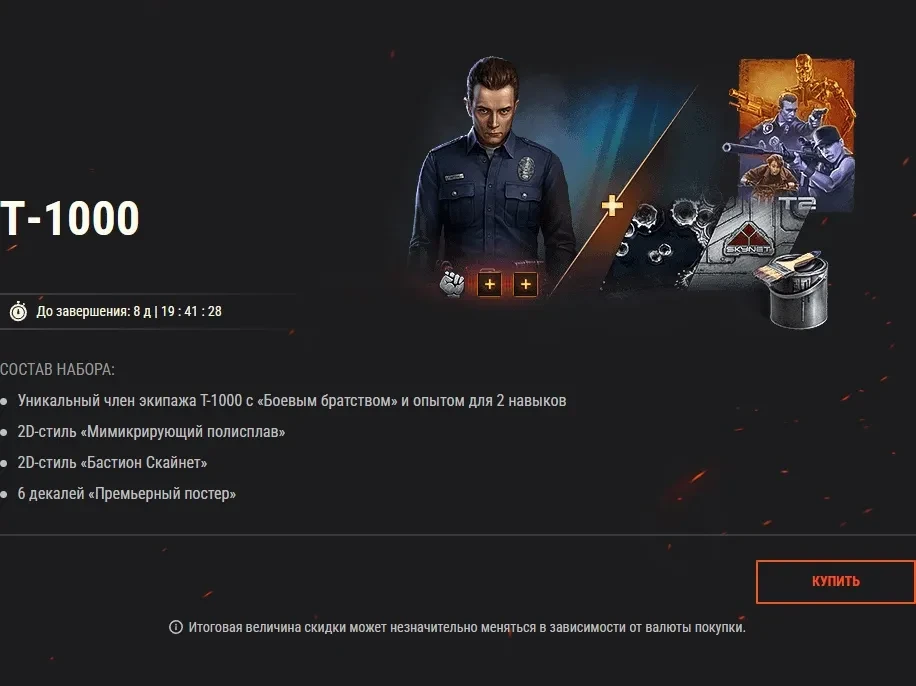The image size is (916, 686).
Task: Select the Мимикрирующий полисплав 2D-style item
Action: click(151, 432)
